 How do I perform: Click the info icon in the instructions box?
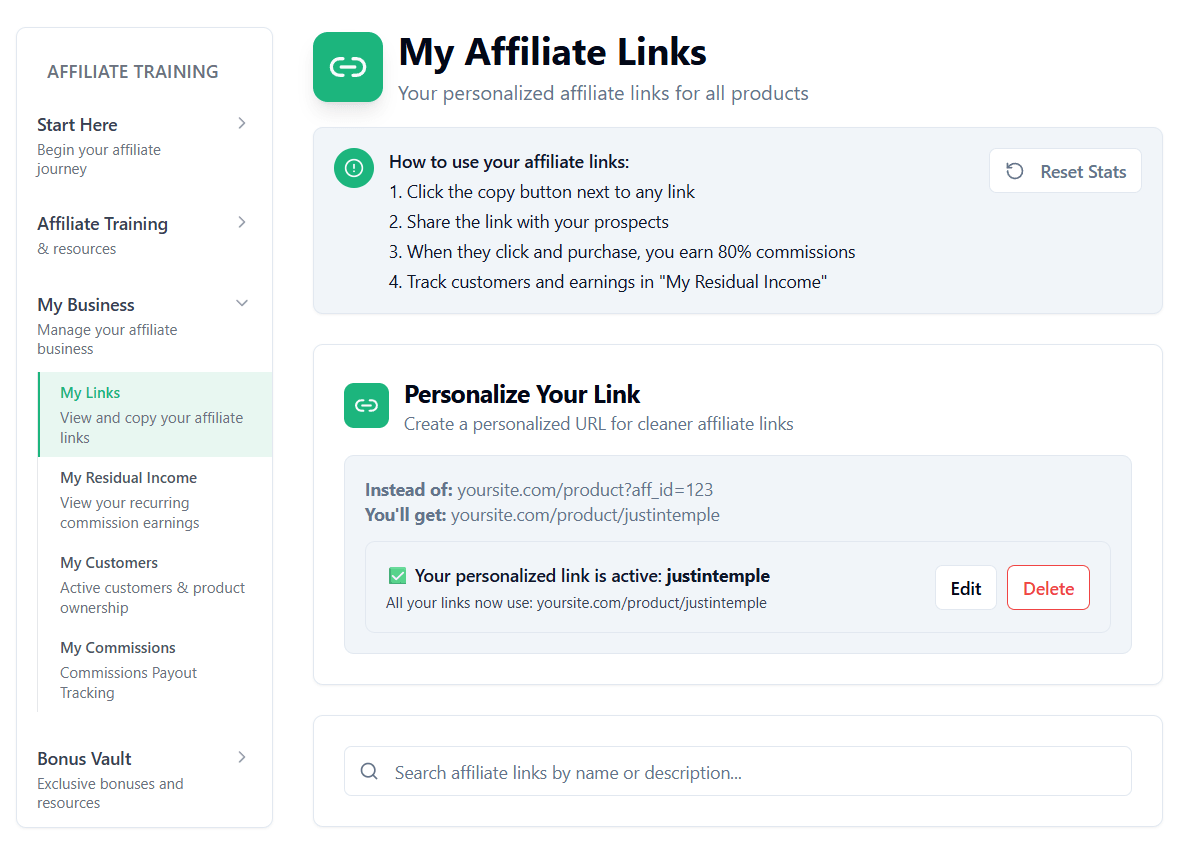pyautogui.click(x=353, y=168)
